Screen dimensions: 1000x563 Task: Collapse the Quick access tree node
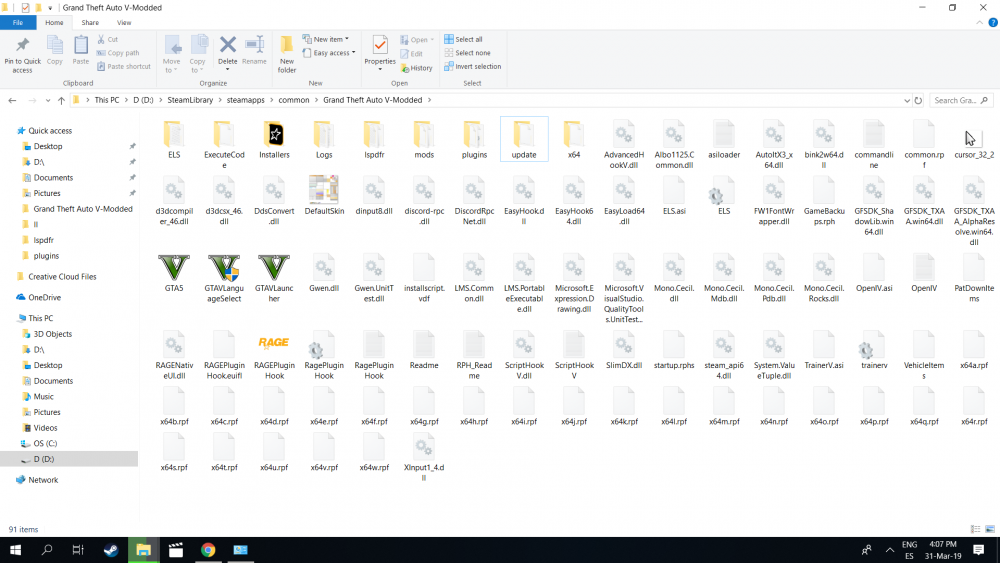tap(9, 131)
